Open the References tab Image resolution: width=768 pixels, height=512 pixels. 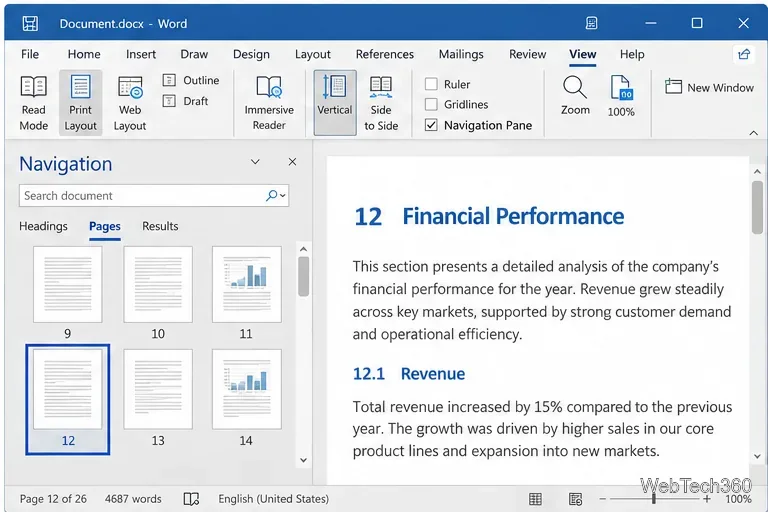point(384,54)
